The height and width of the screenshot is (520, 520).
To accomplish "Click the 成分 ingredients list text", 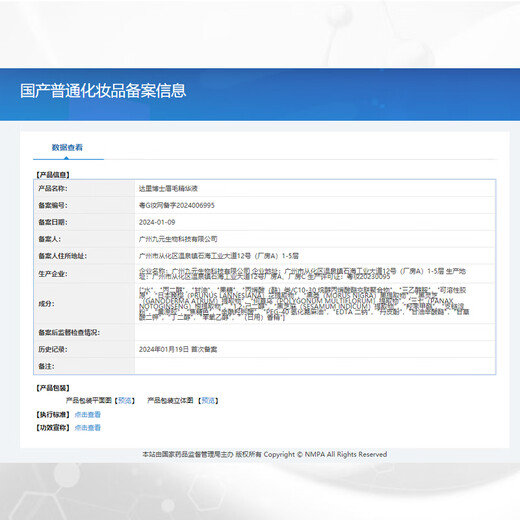I will [x=304, y=303].
